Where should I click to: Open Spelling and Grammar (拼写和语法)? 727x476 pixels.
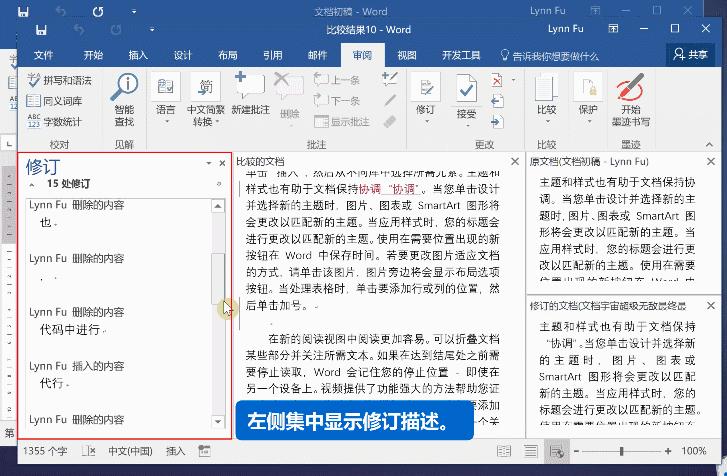[x=59, y=80]
